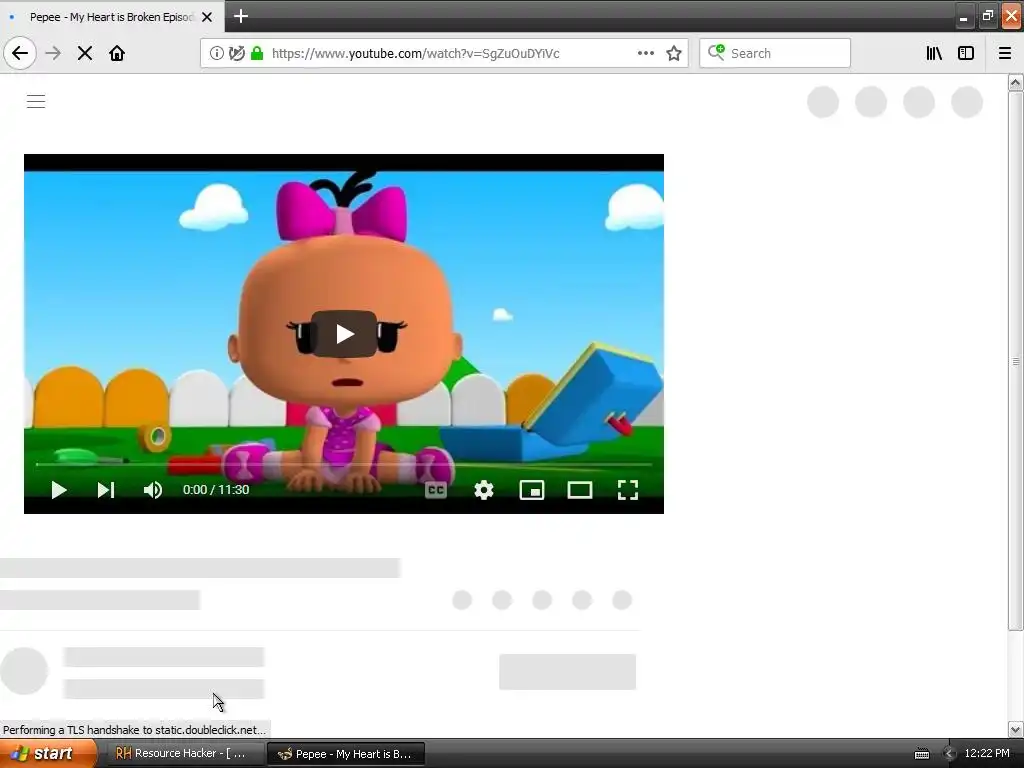1024x768 pixels.
Task: Switch to theater mode
Action: click(x=580, y=490)
